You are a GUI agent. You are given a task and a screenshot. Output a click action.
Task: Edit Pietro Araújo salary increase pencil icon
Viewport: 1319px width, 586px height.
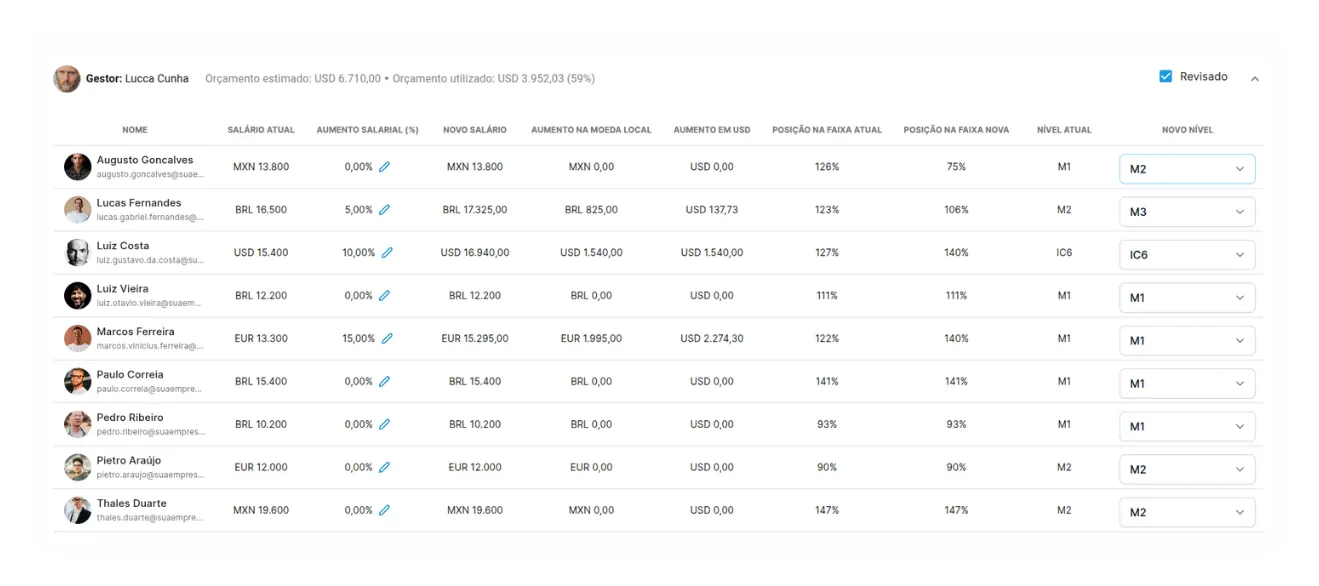384,468
